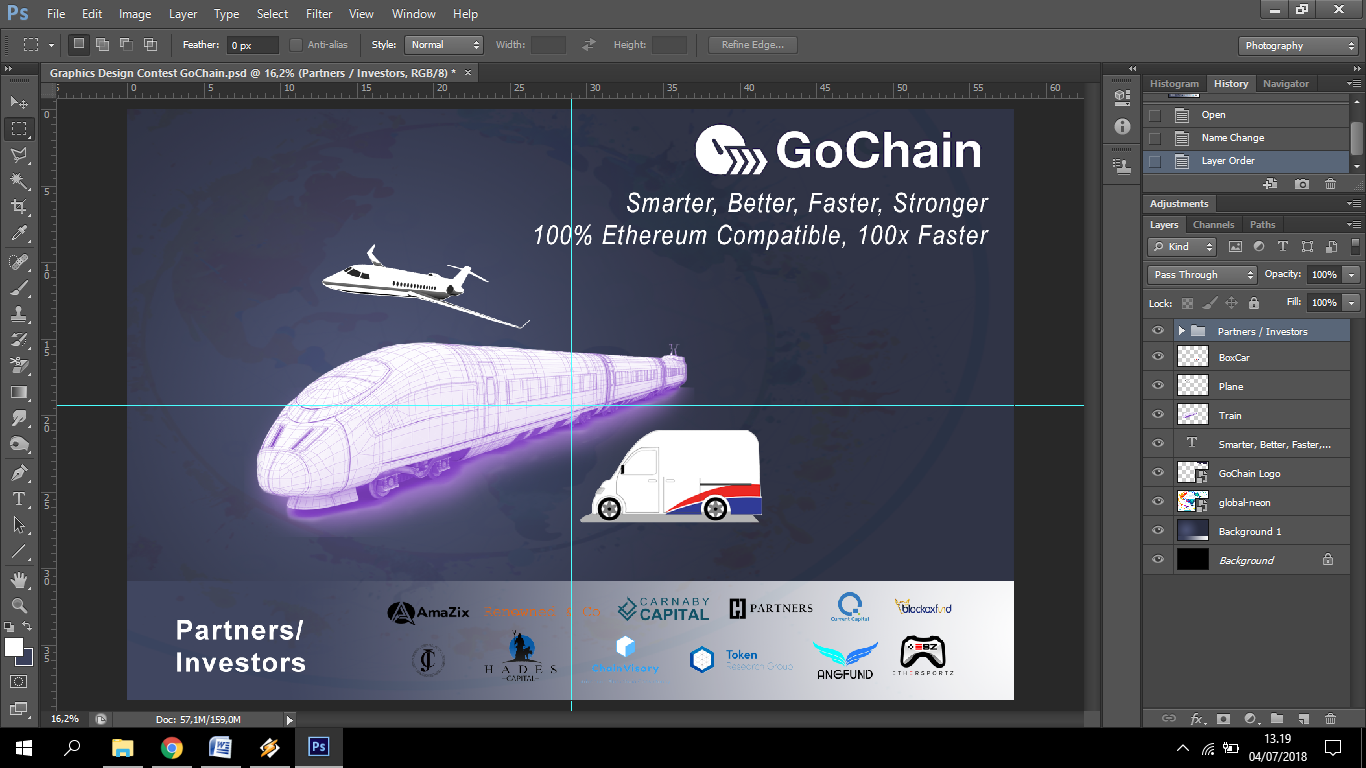Viewport: 1366px width, 768px height.
Task: Open Google Chrome from the taskbar
Action: point(171,747)
